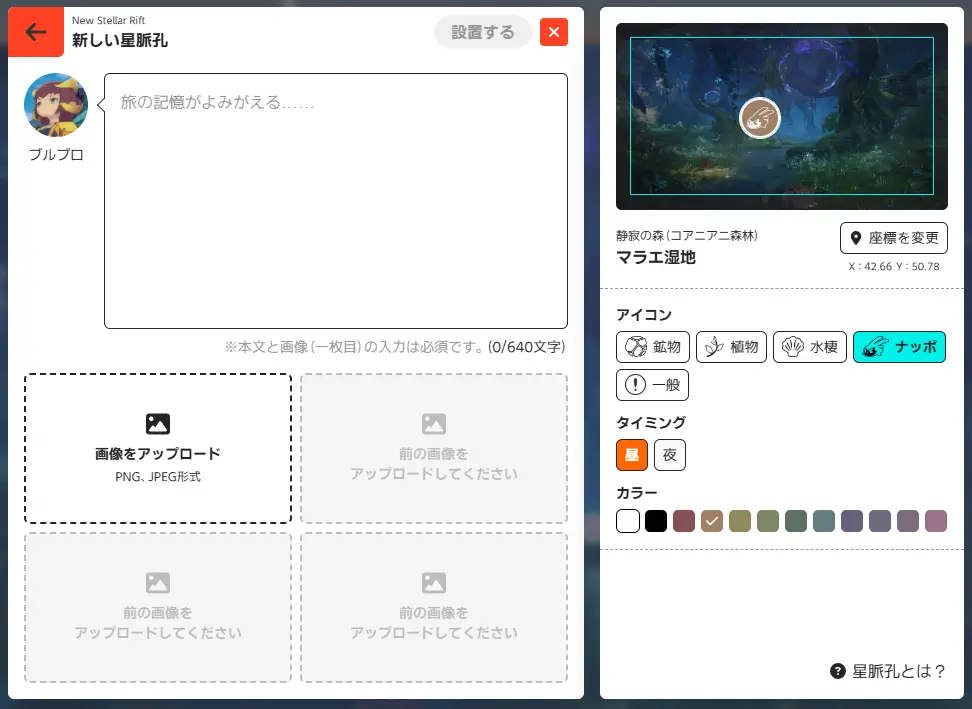972x709 pixels.
Task: Select the 鉱物 mineral icon option
Action: click(x=652, y=347)
